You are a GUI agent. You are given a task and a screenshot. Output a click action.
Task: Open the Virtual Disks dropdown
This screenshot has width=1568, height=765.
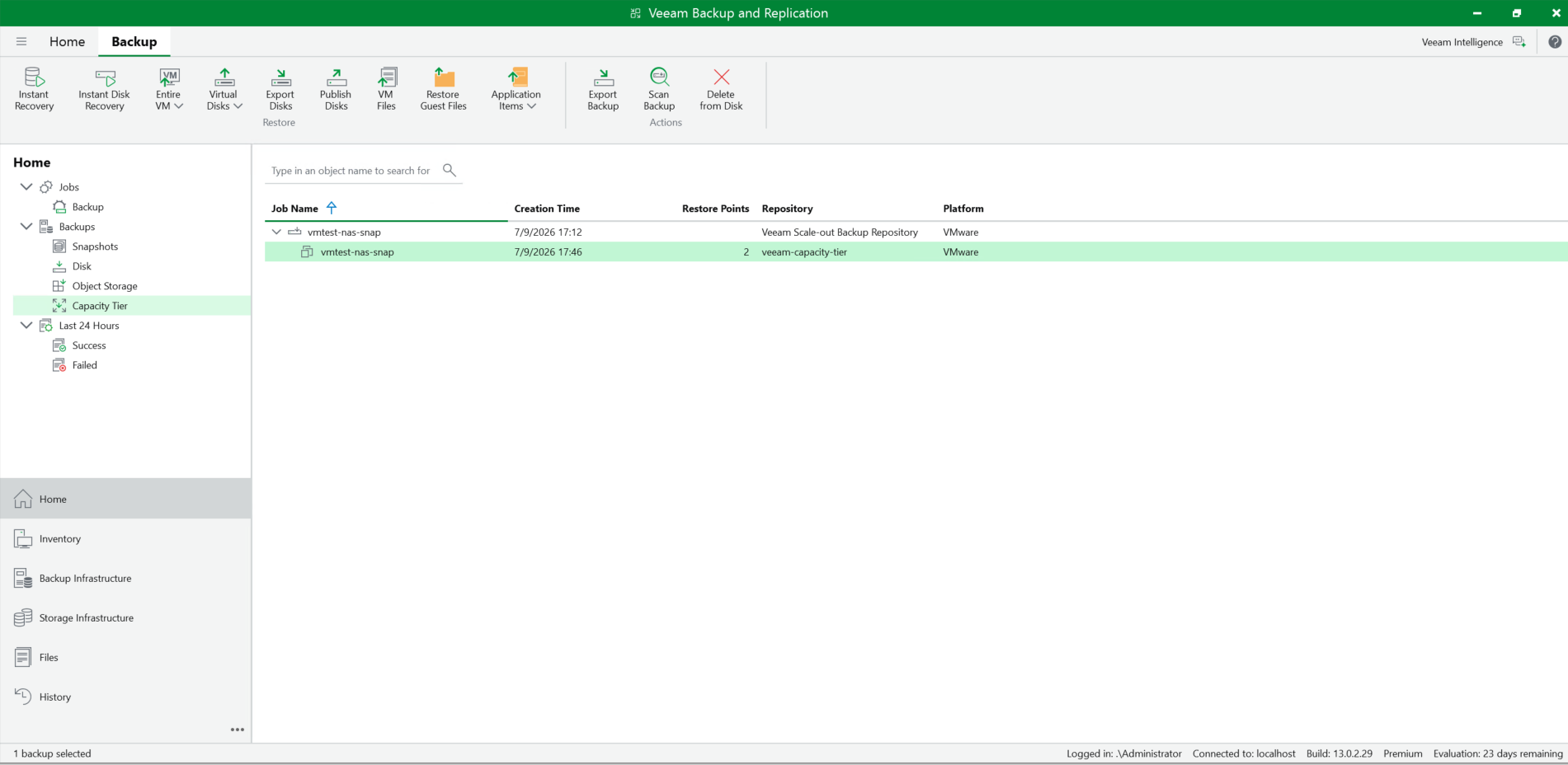224,89
